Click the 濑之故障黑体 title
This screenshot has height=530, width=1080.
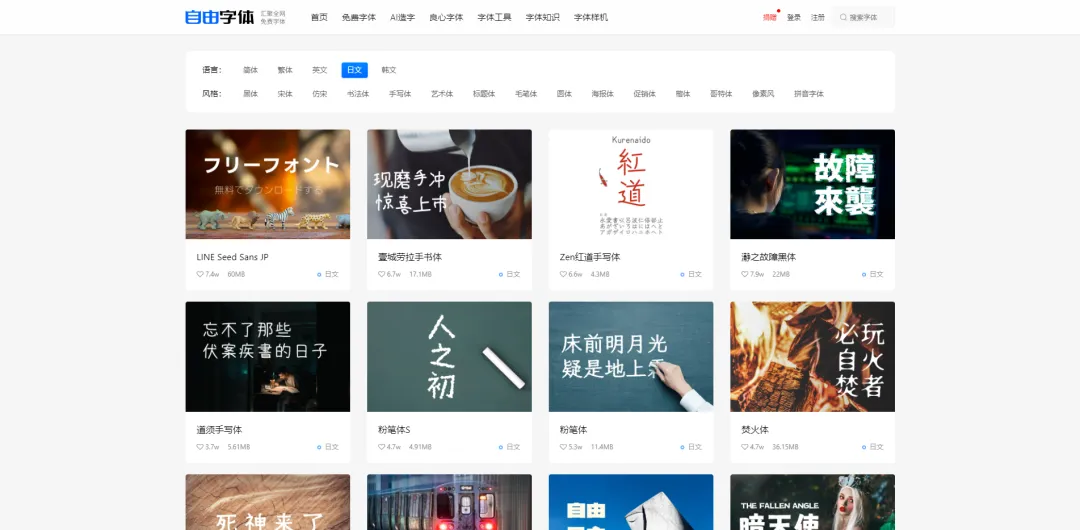(769, 257)
